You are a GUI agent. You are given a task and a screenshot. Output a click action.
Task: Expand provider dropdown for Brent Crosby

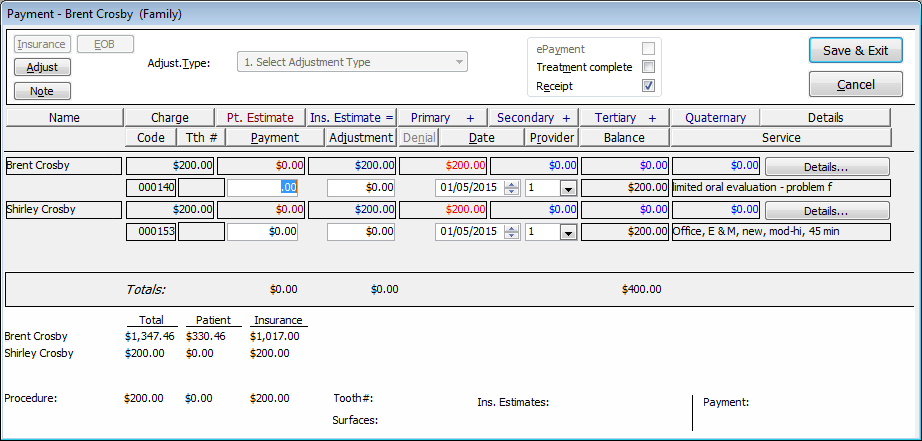click(567, 188)
